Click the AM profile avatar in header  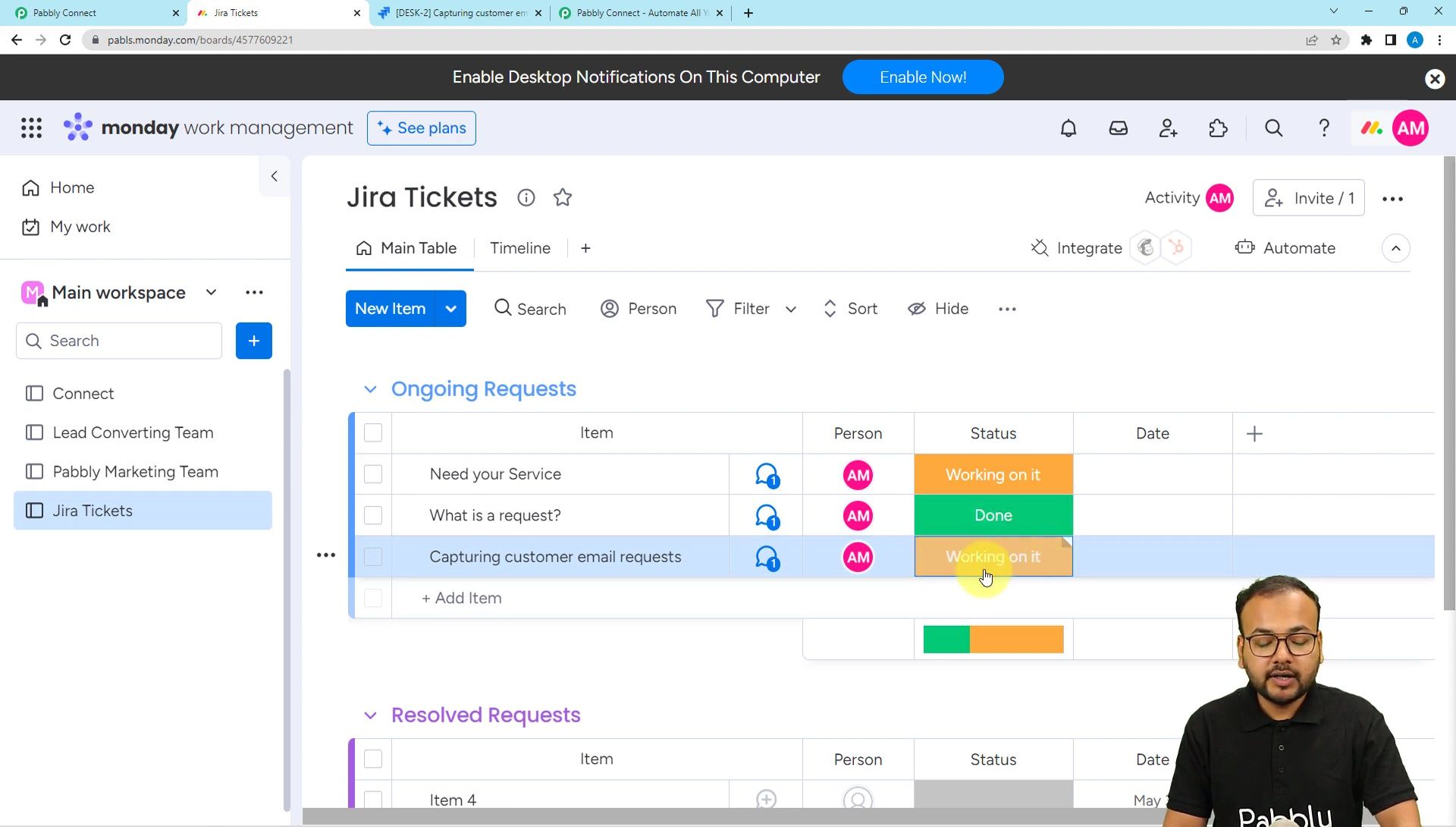click(x=1410, y=128)
